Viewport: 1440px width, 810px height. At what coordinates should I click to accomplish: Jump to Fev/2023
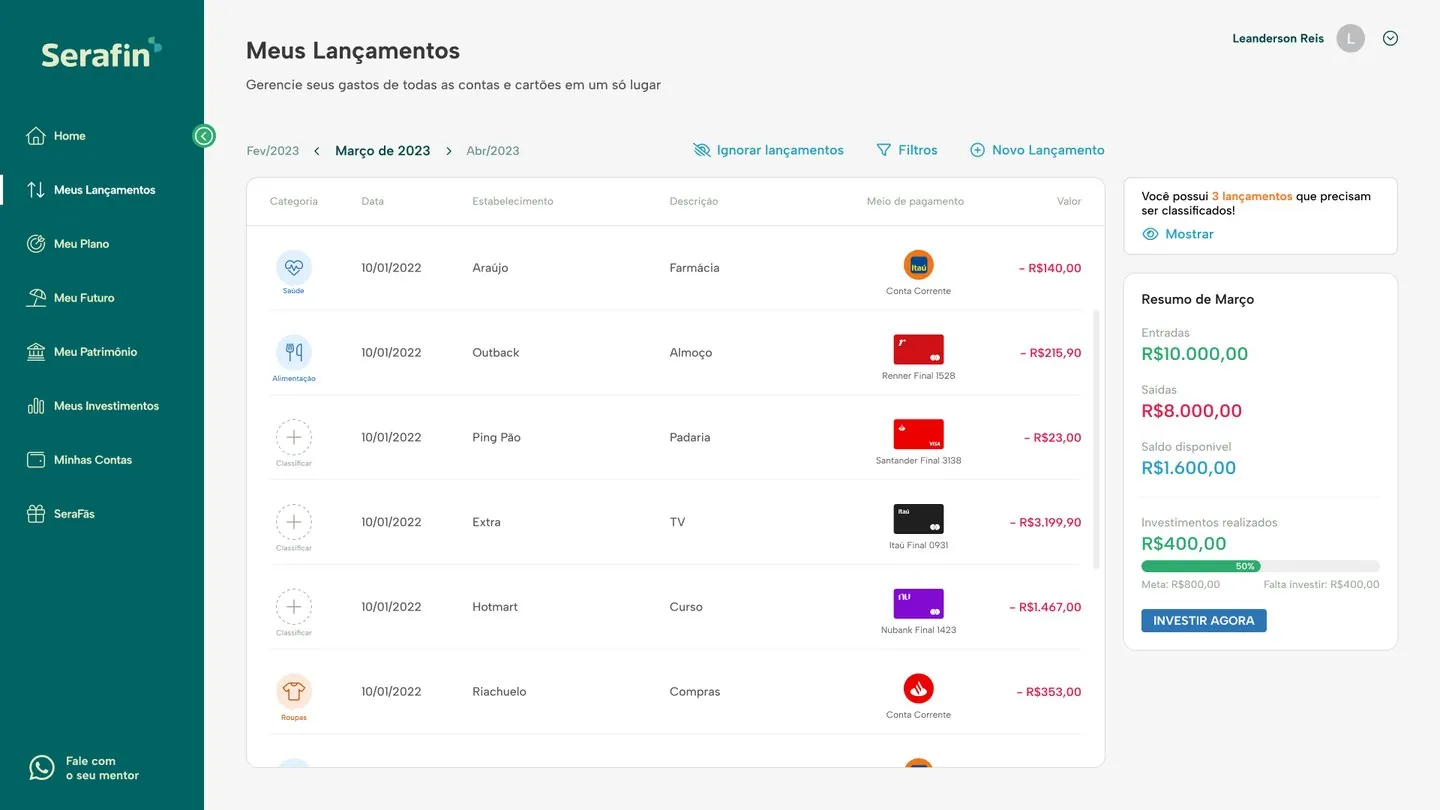[x=273, y=151]
